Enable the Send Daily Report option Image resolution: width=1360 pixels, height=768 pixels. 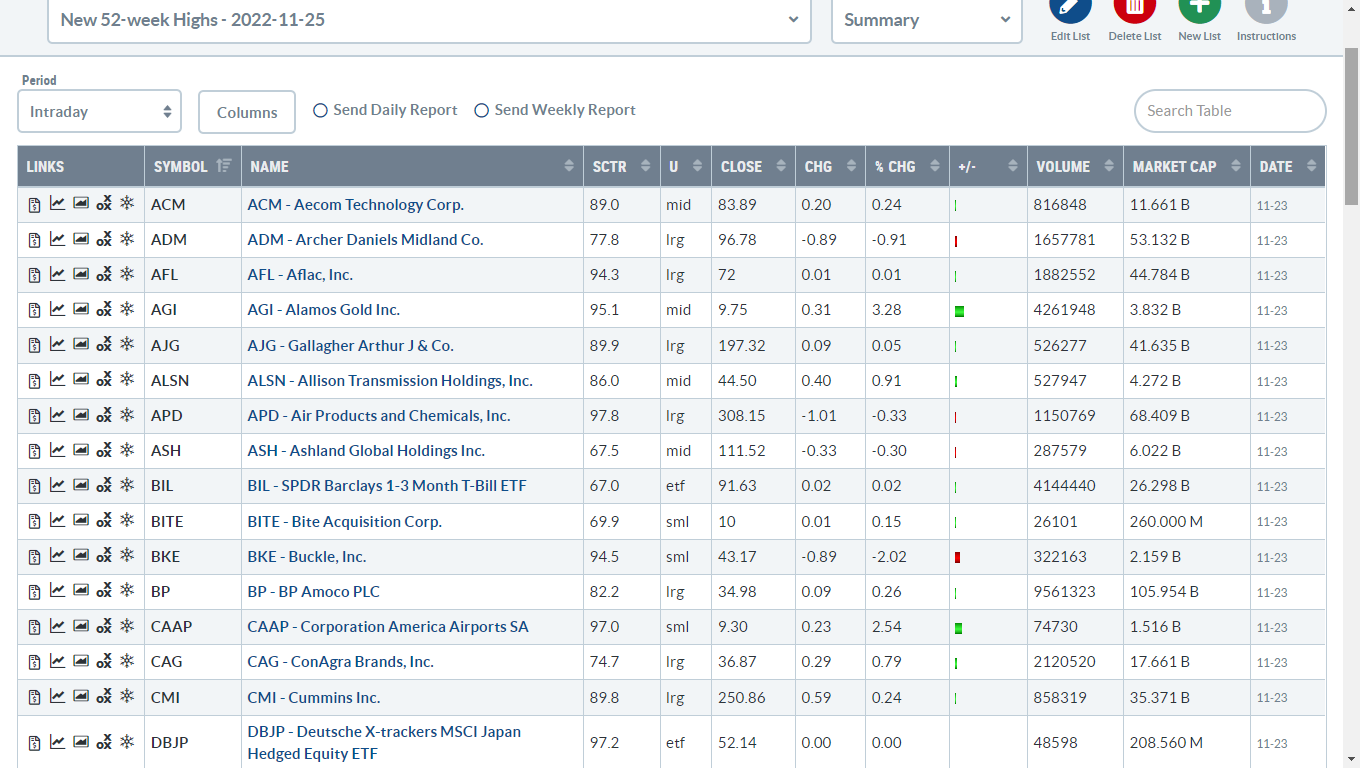coord(321,110)
